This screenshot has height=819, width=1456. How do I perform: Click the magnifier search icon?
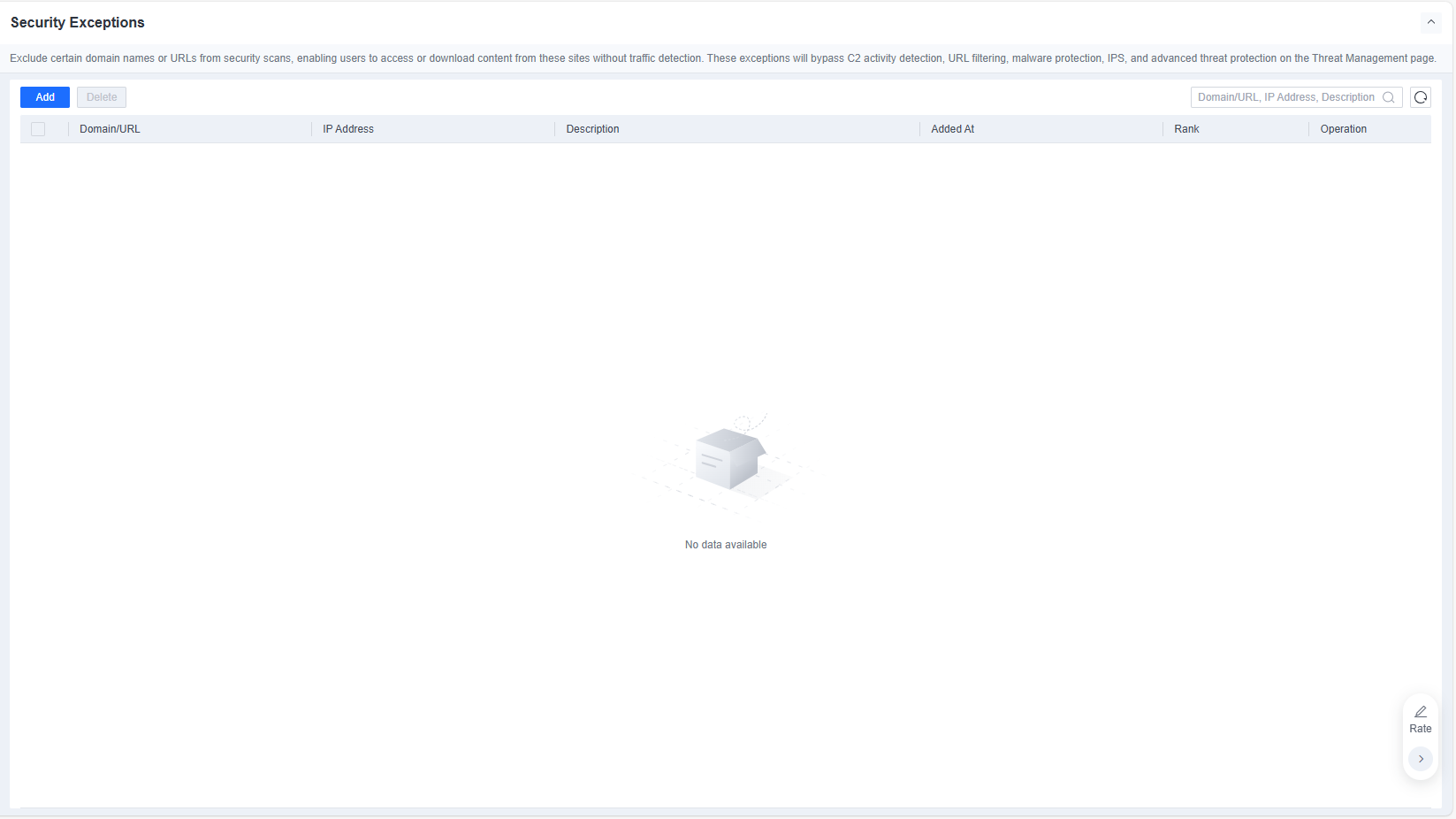[x=1388, y=97]
